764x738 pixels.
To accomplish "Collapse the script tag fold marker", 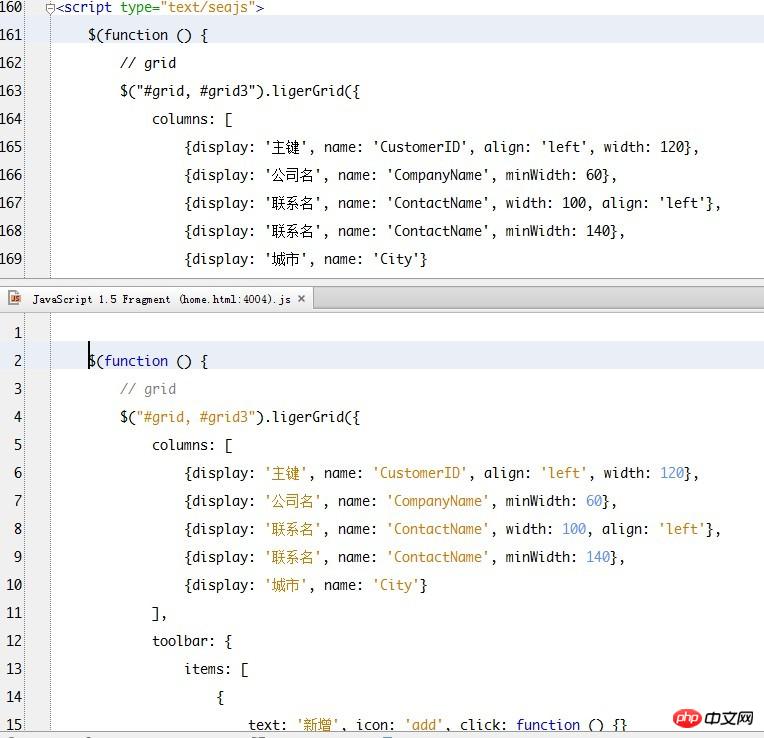I will tap(50, 9).
